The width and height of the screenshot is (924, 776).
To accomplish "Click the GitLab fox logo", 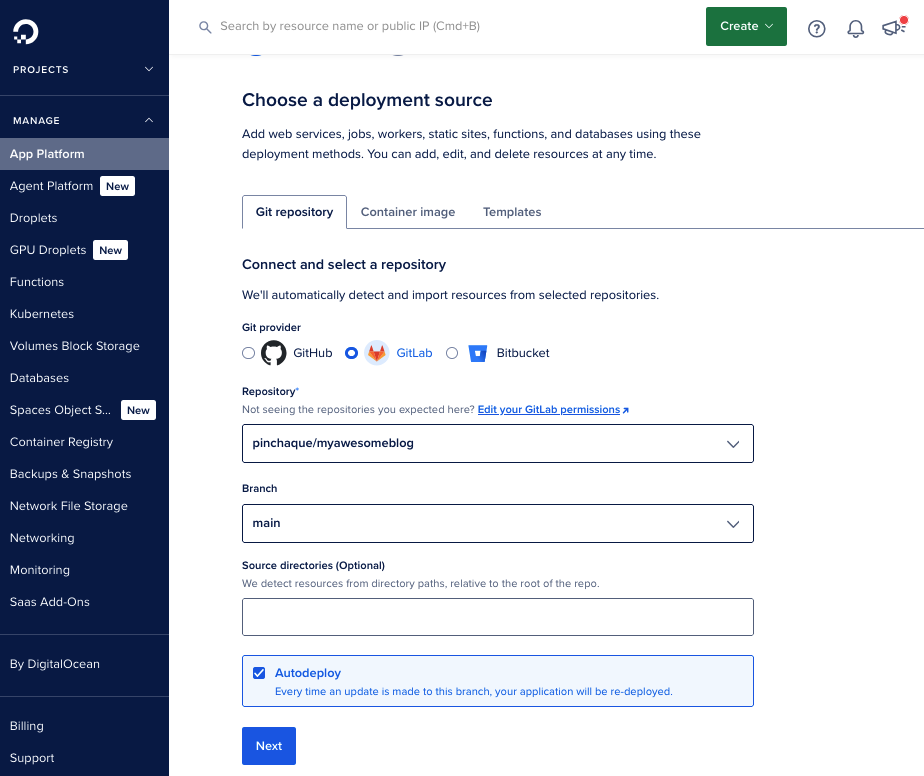I will click(x=377, y=353).
